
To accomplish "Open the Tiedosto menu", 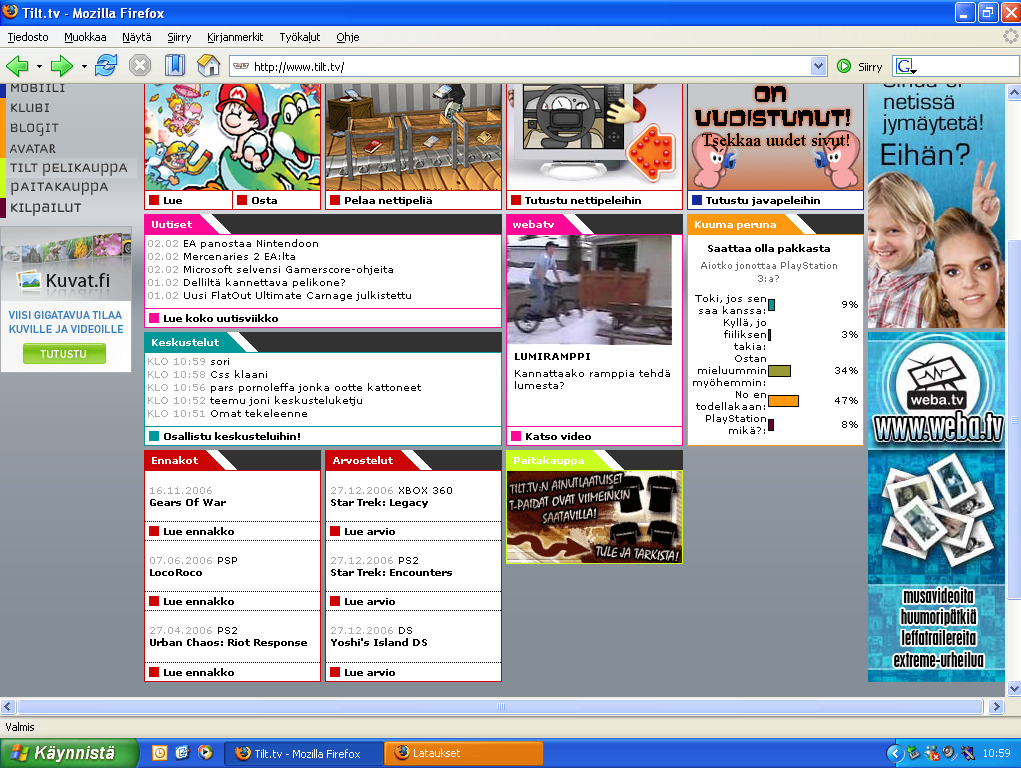I will coord(28,37).
